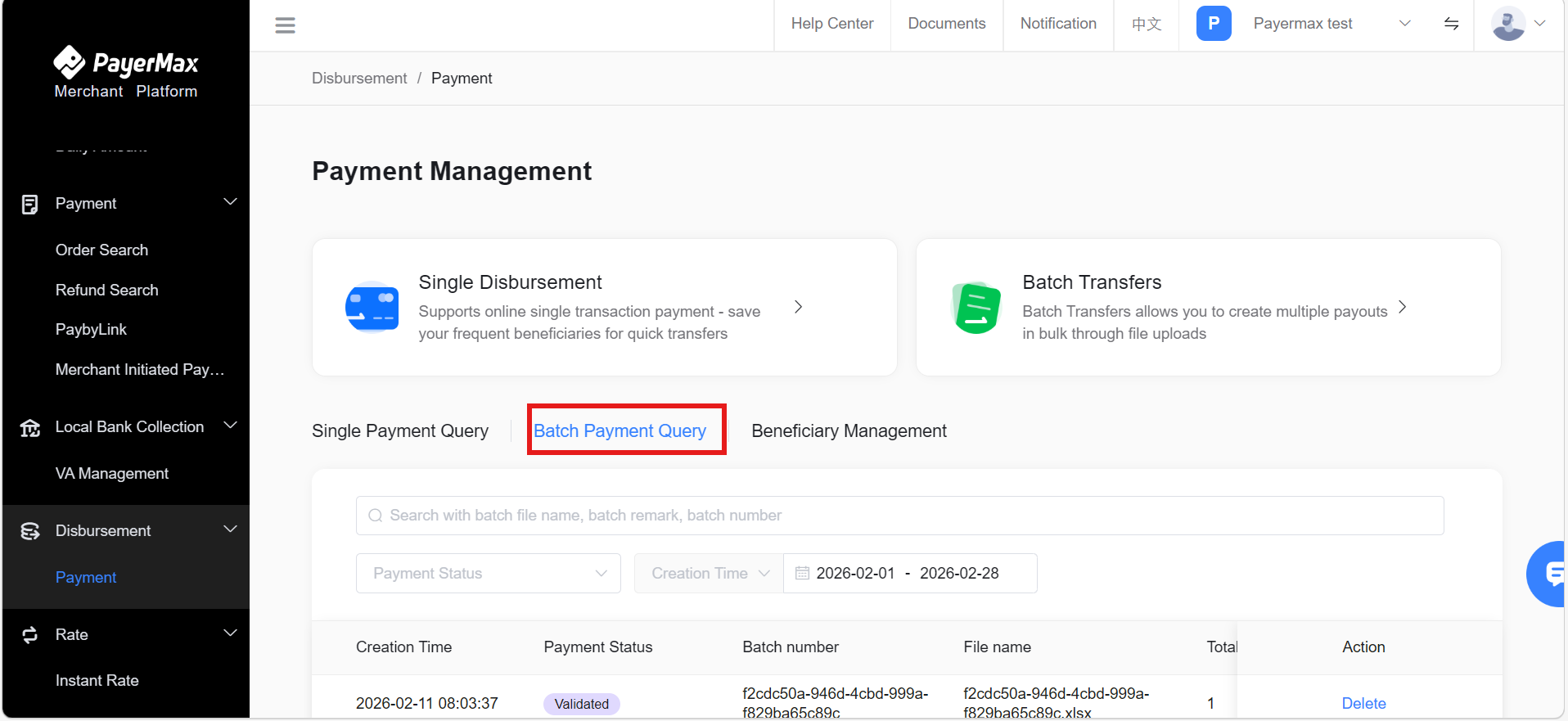
Task: Click the f2cdc50a .xlsx file name cell
Action: [x=1056, y=703]
